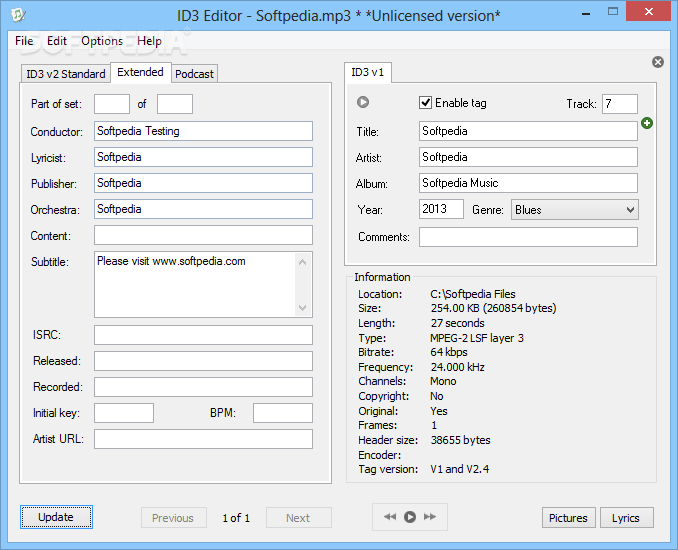The width and height of the screenshot is (678, 550).
Task: Open the Pictures dialog button
Action: (569, 518)
